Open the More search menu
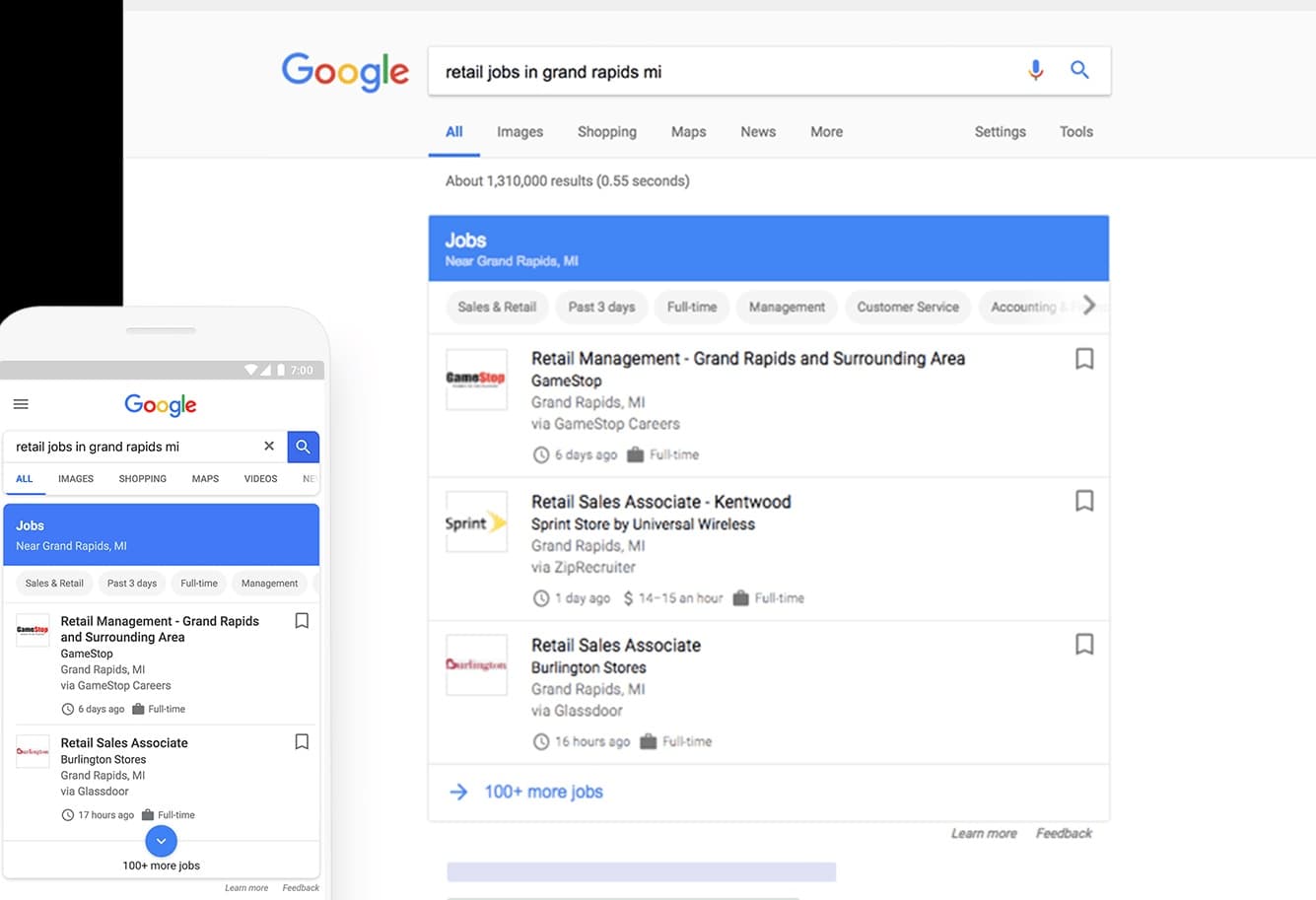This screenshot has height=900, width=1316. pyautogui.click(x=826, y=132)
